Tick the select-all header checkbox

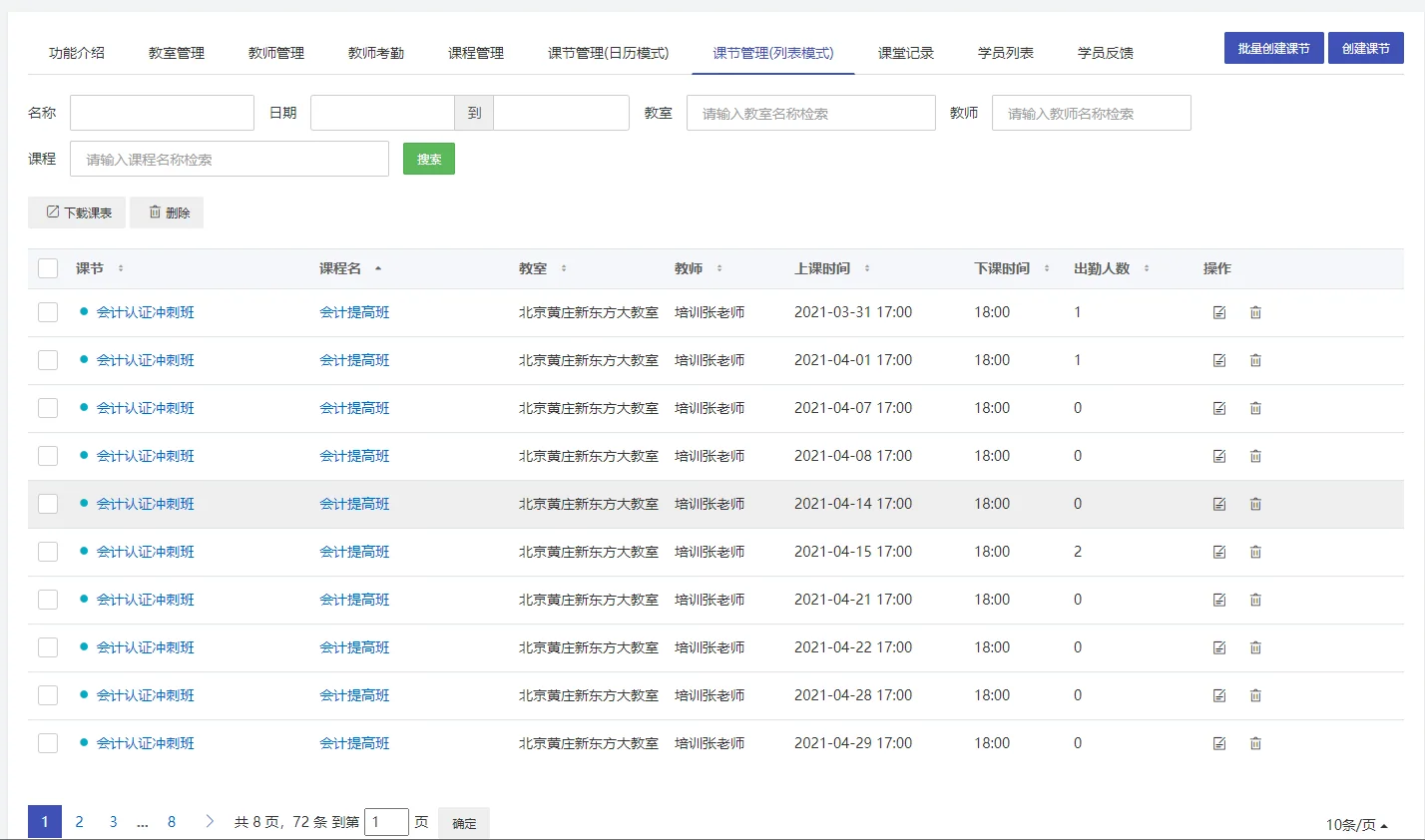click(48, 268)
